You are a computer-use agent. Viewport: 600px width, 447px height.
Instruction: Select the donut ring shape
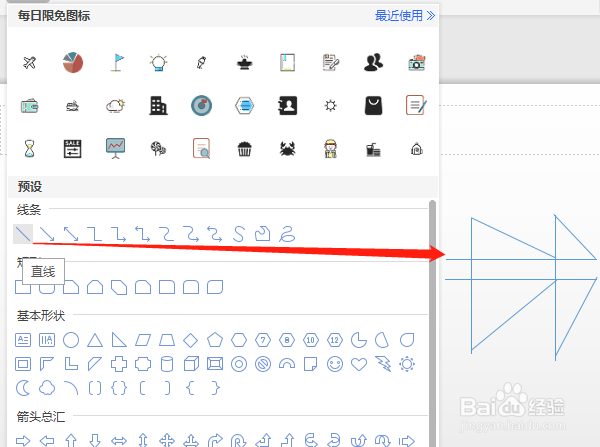tap(239, 364)
